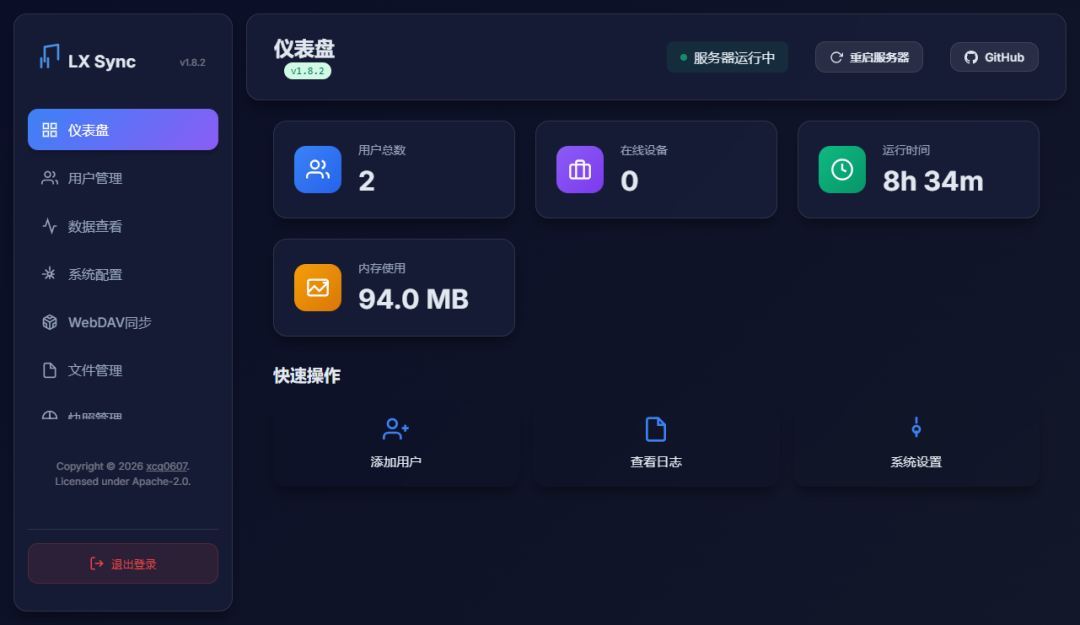Click the purple 在线设备 briefcase icon
The width and height of the screenshot is (1080, 625).
pyautogui.click(x=580, y=170)
